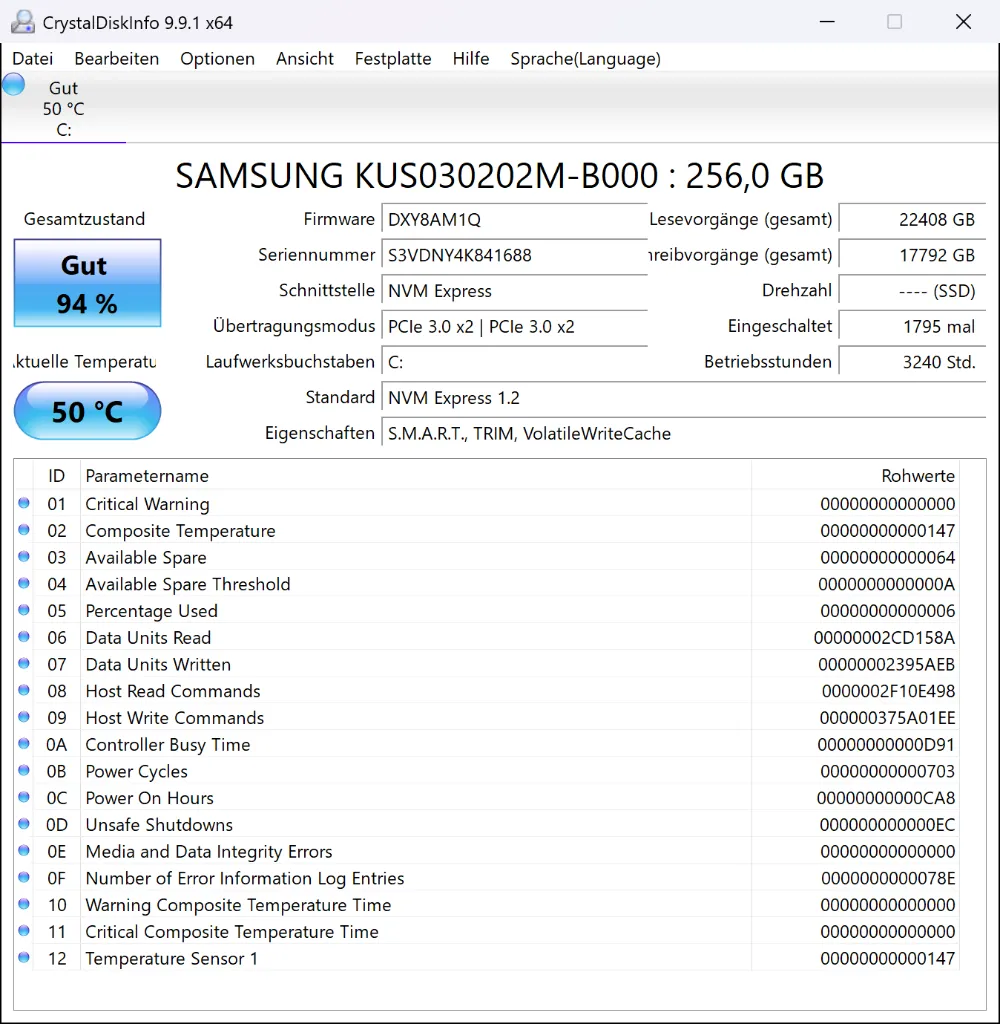This screenshot has height=1024, width=1000.
Task: Click the 50 °C temperature button
Action: coord(88,411)
